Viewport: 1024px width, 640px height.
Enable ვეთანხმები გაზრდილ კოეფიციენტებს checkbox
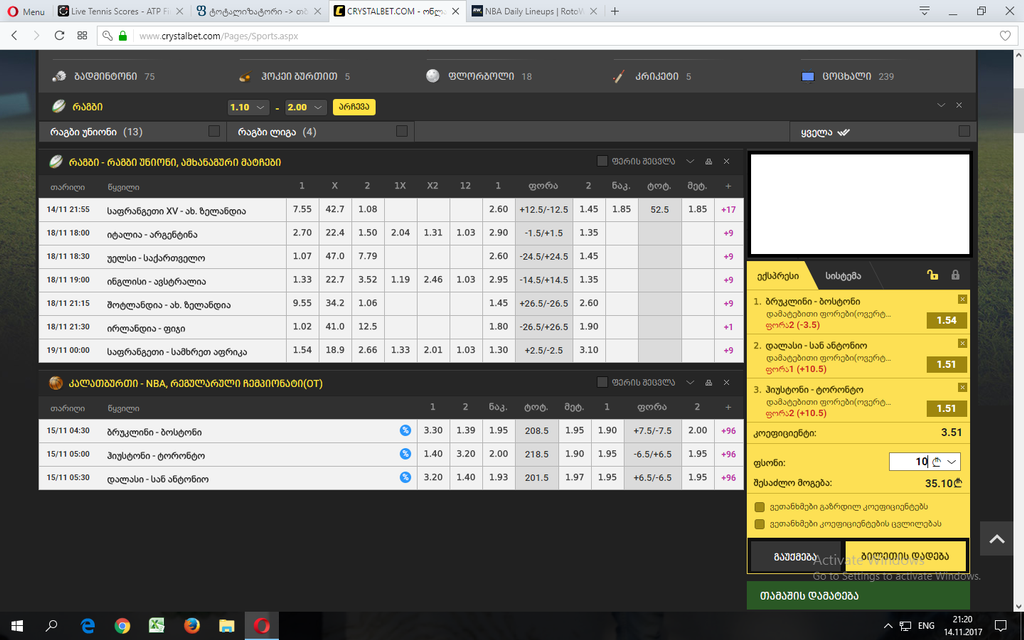pos(759,507)
